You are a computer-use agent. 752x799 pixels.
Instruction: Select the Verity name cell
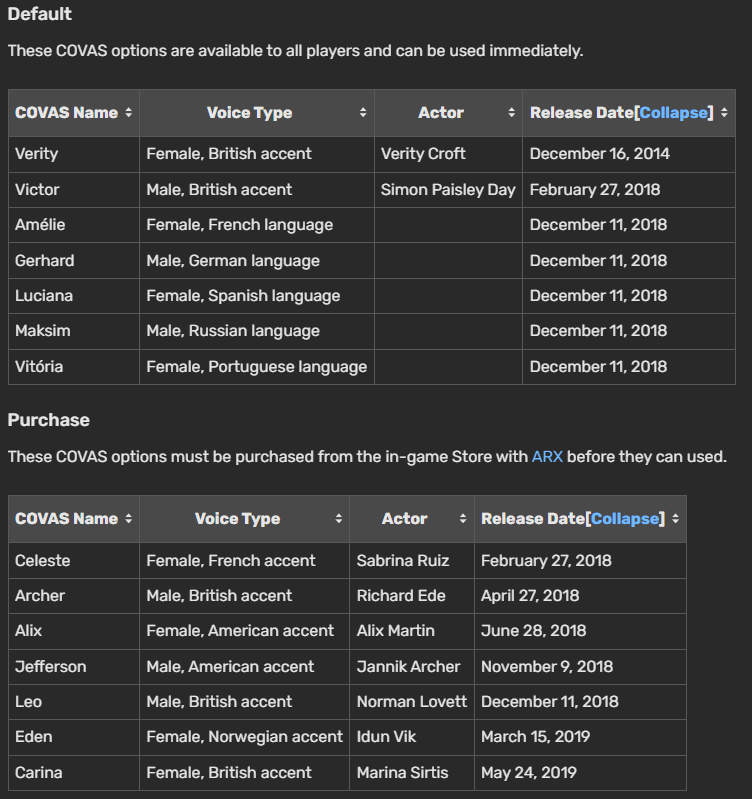click(x=74, y=154)
